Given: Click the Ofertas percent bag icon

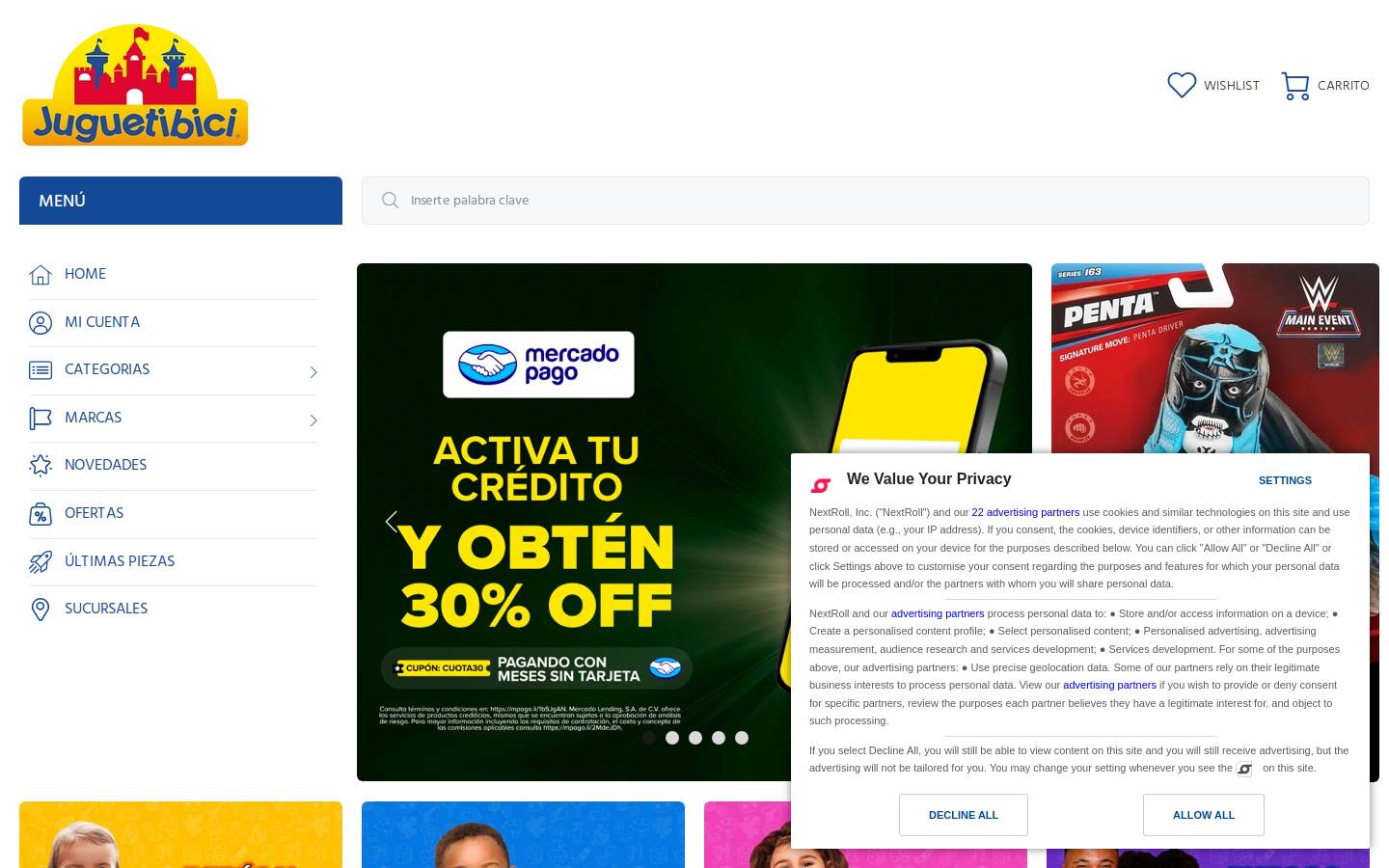Looking at the screenshot, I should (41, 514).
